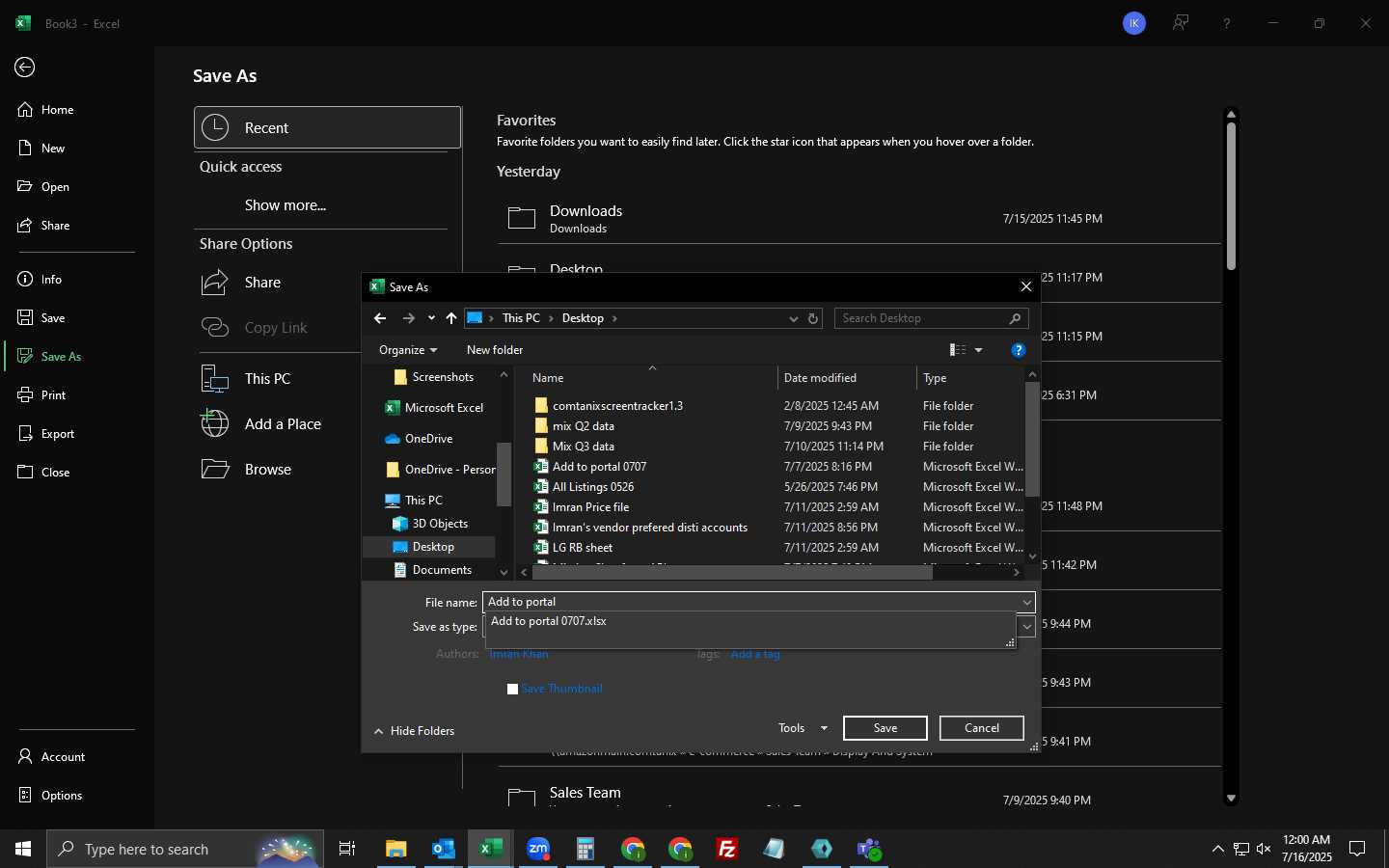This screenshot has height=868, width=1389.
Task: Click the file list vertical scrollbar
Action: [1032, 440]
